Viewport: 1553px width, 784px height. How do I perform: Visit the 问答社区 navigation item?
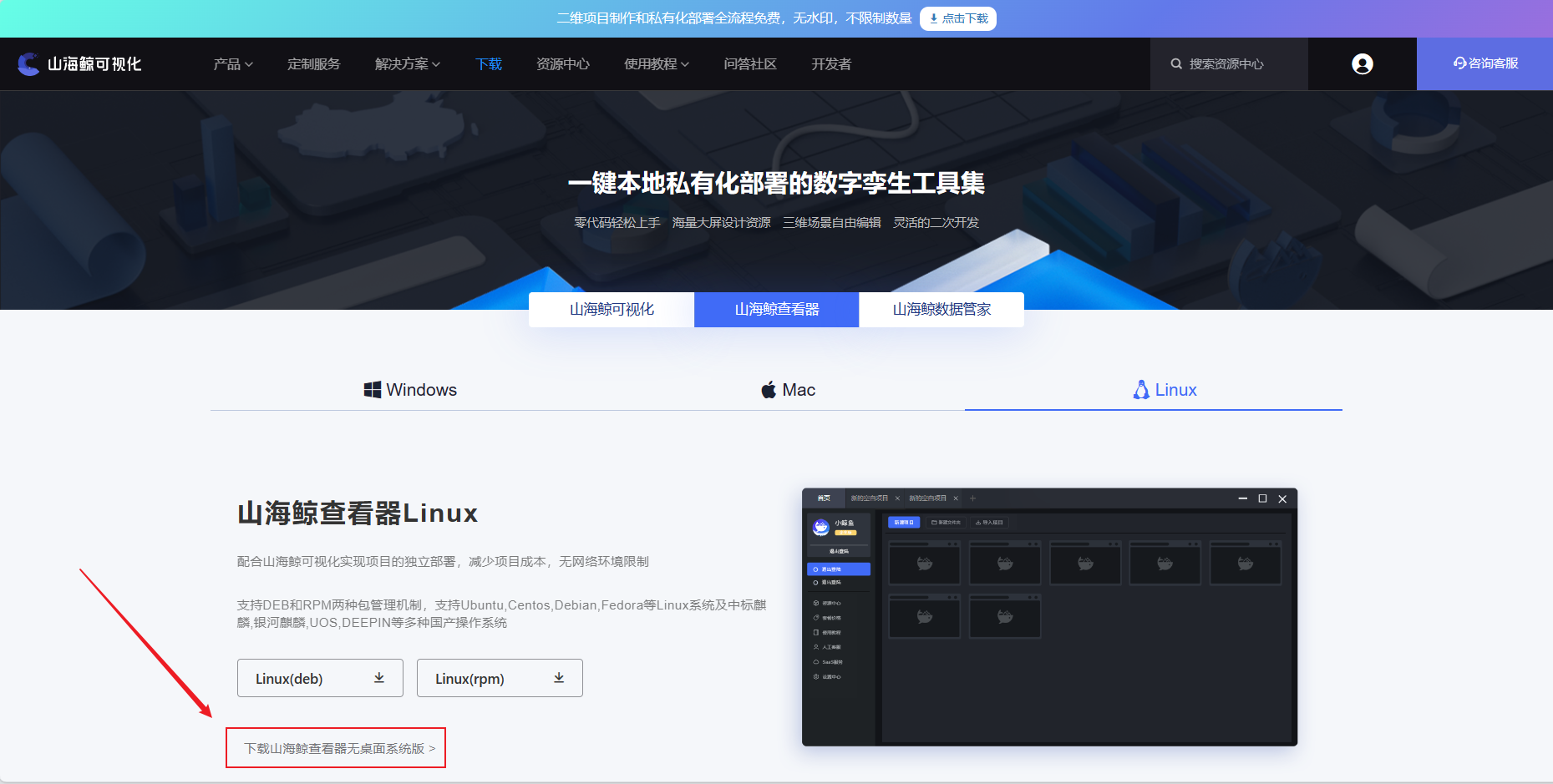coord(750,64)
